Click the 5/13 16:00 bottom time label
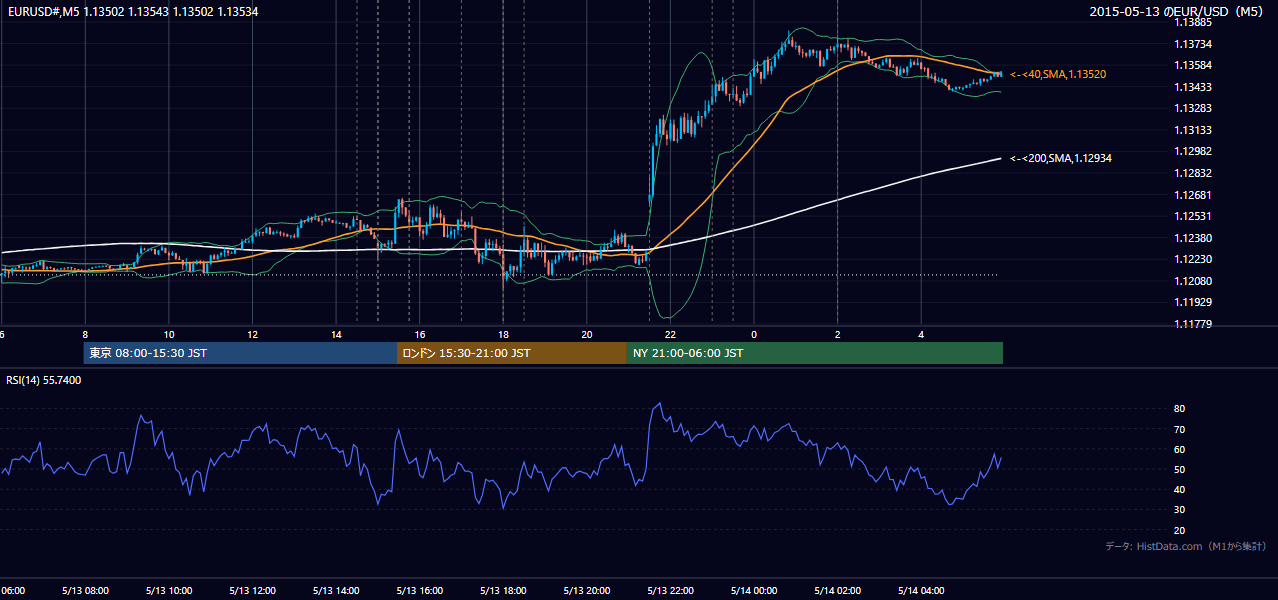 [x=420, y=591]
